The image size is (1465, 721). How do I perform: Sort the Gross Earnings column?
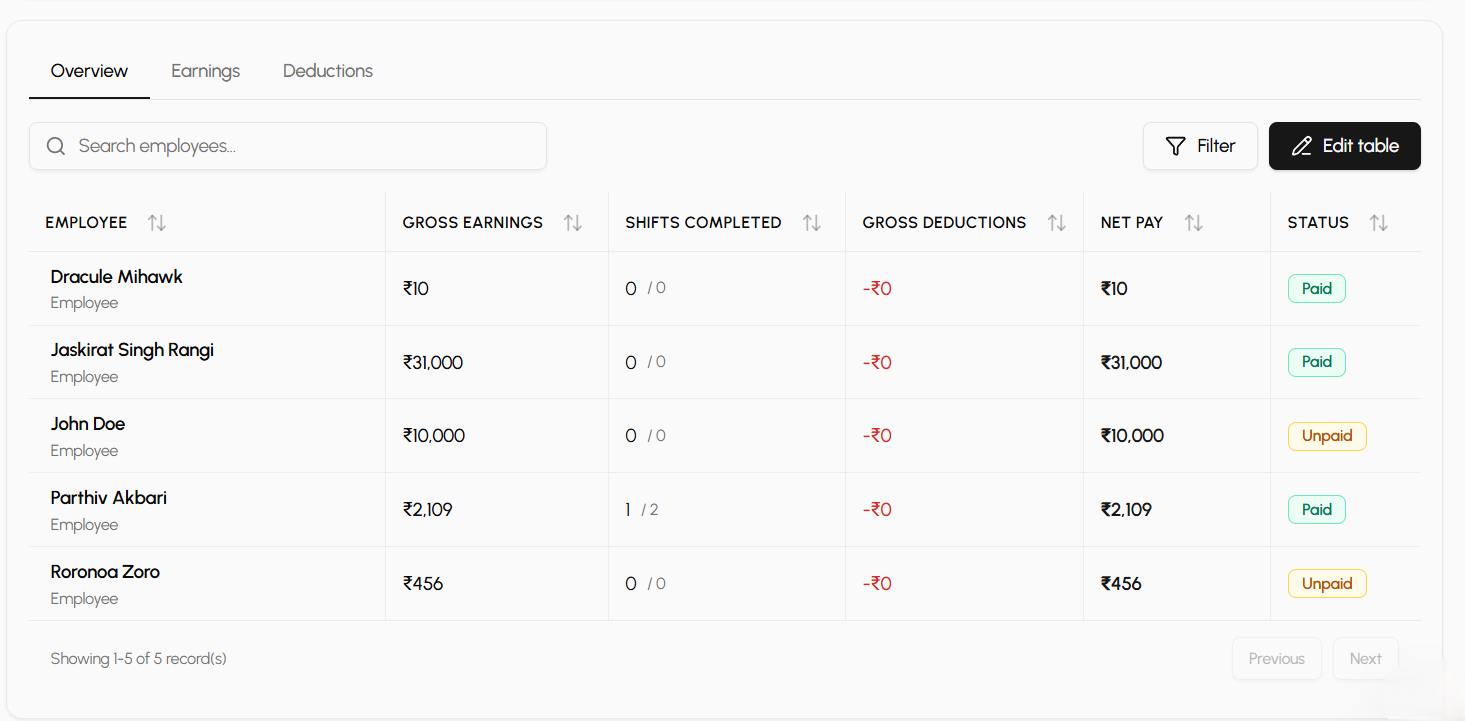pyautogui.click(x=573, y=222)
